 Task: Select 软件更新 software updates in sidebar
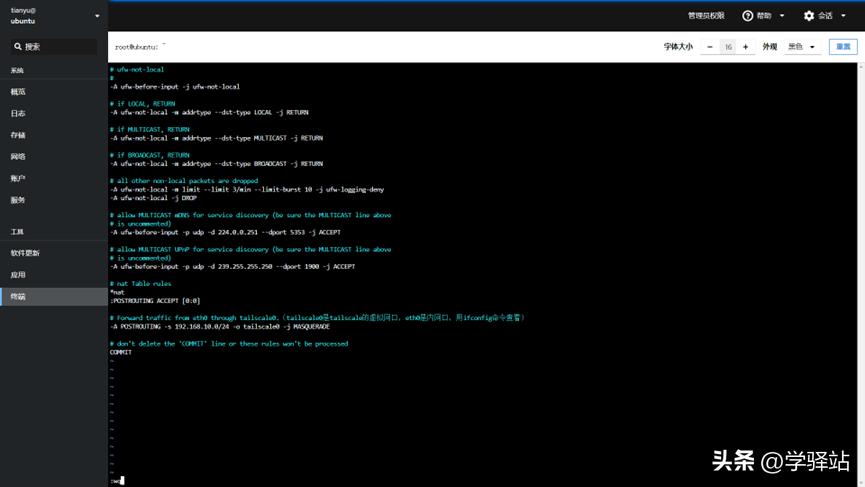pyautogui.click(x=25, y=253)
